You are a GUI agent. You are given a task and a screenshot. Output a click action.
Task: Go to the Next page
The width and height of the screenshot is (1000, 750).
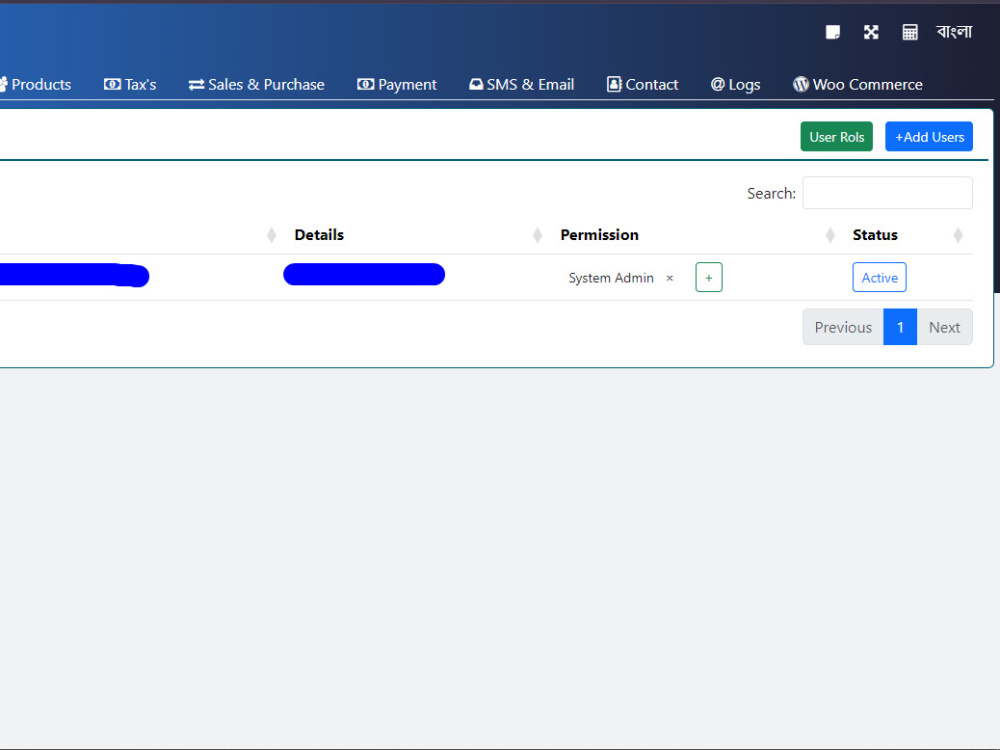pyautogui.click(x=944, y=327)
